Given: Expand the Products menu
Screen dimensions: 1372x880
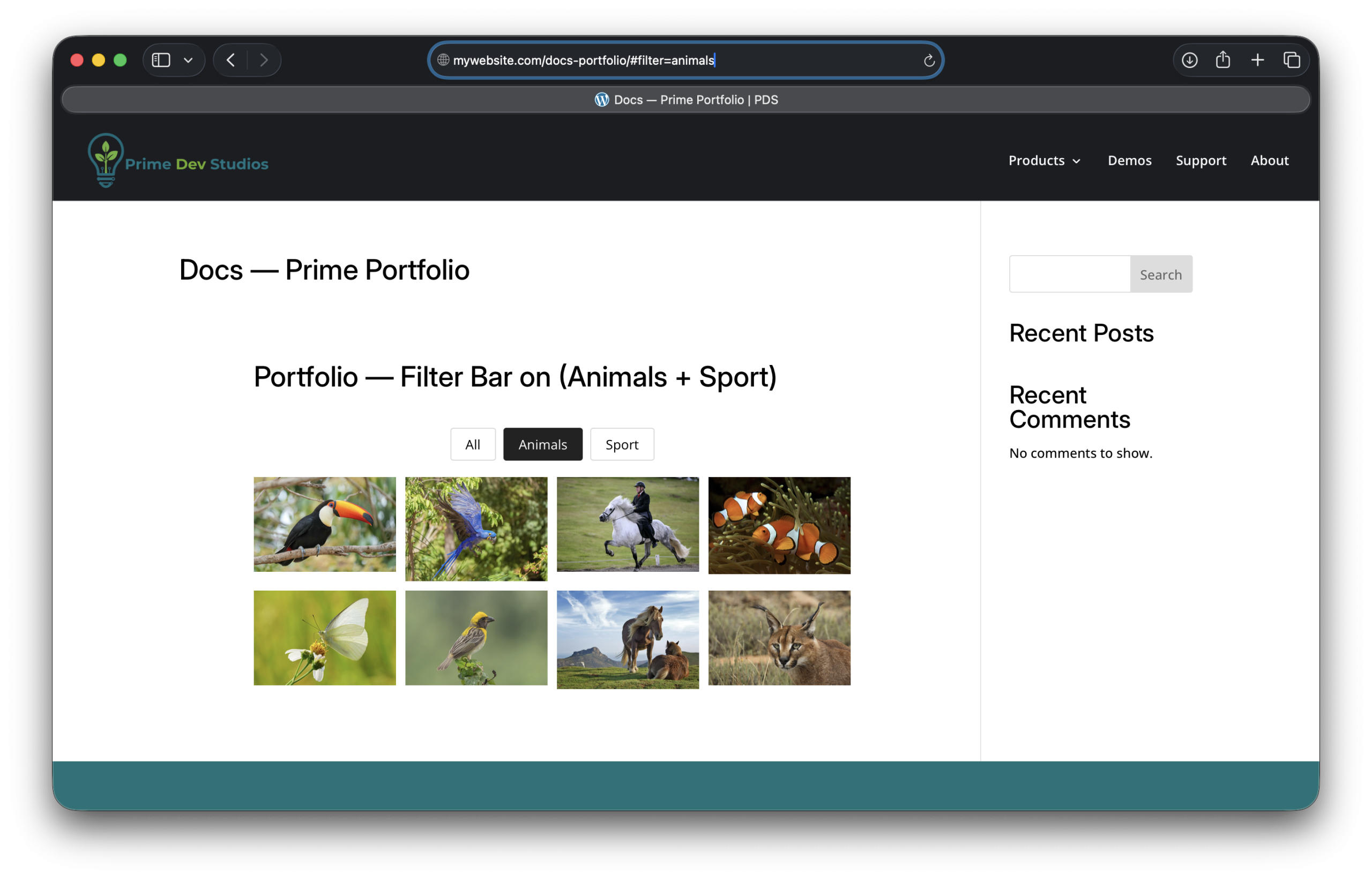Looking at the screenshot, I should pos(1045,161).
